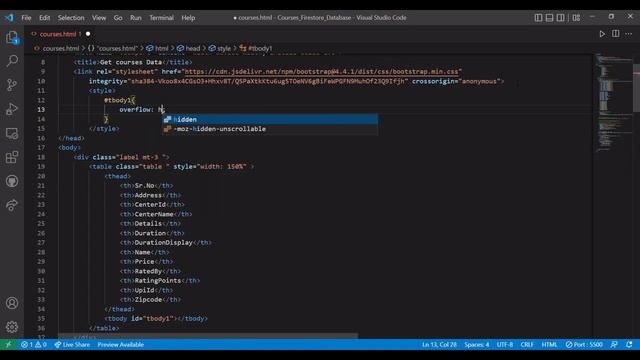Viewport: 640px width, 360px height.
Task: Open GitHub view in activity bar
Action: tap(12, 181)
